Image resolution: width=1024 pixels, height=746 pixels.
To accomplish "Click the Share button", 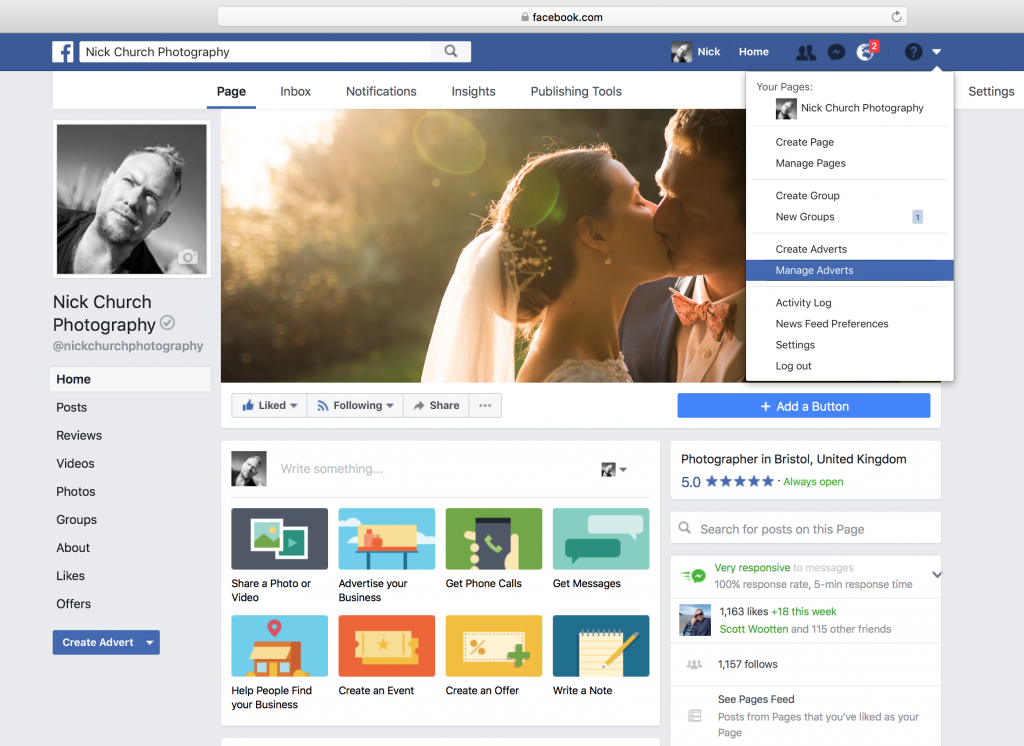I will (436, 406).
